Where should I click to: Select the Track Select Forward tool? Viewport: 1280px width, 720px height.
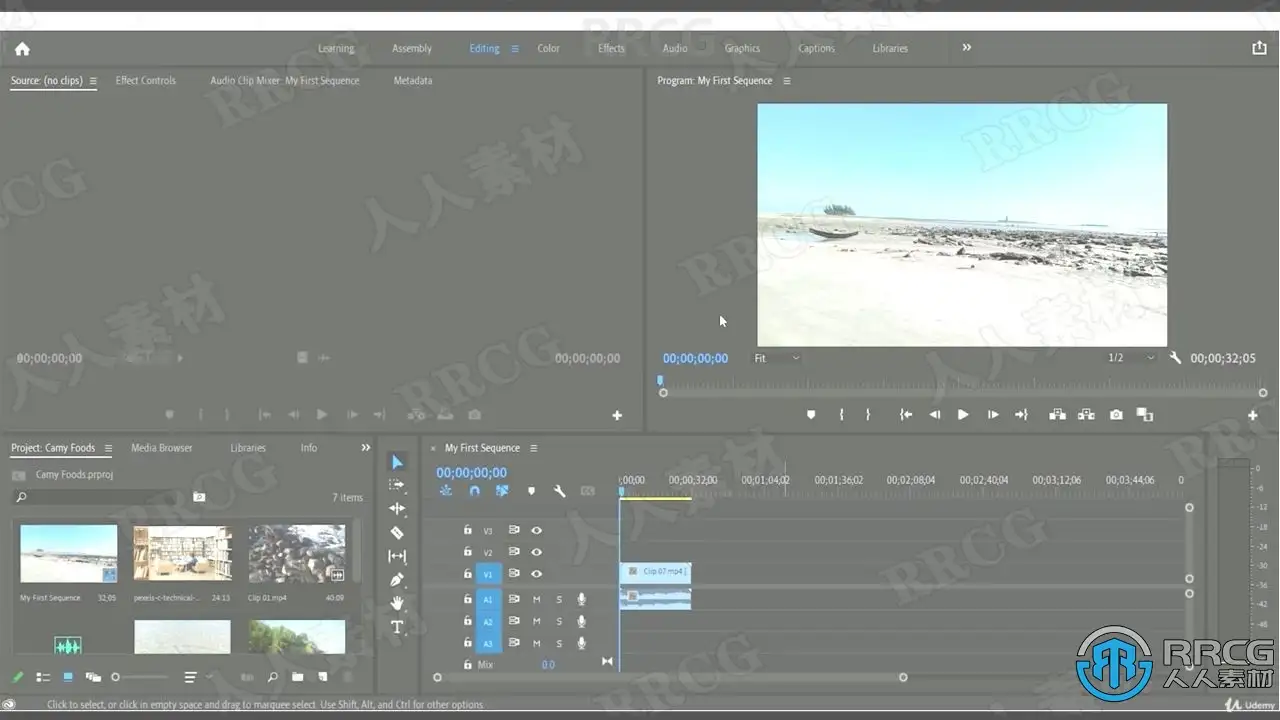(397, 485)
